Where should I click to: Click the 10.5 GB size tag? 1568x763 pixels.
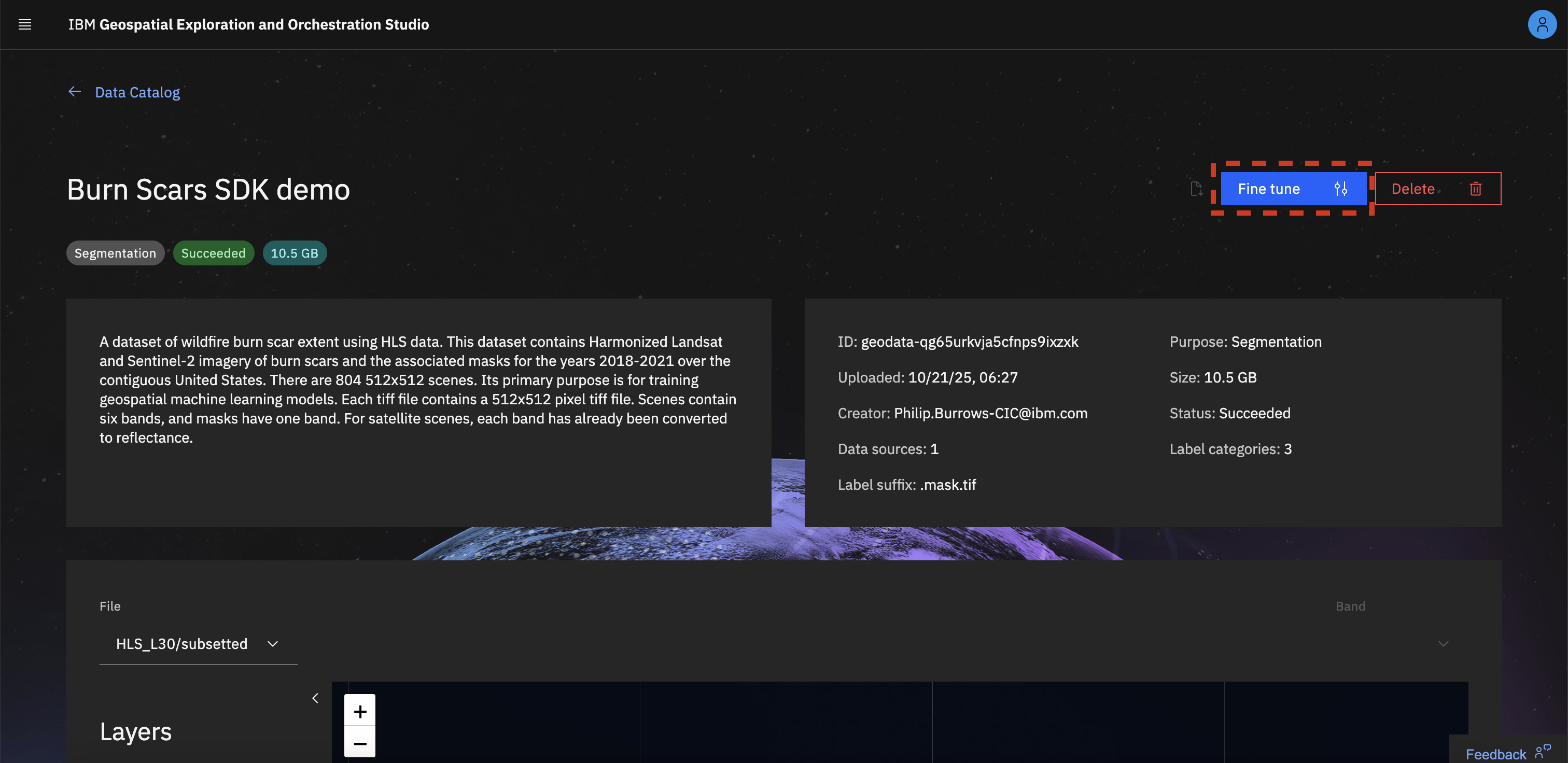click(294, 253)
